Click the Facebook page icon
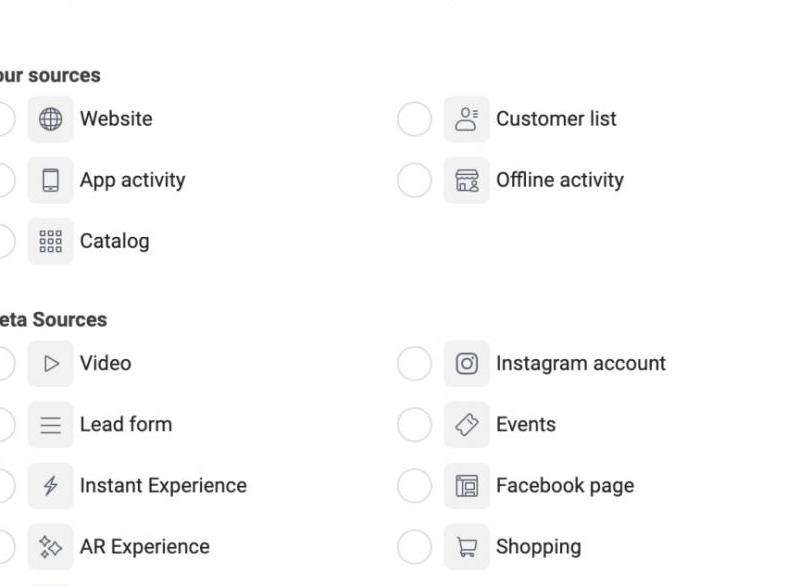800x586 pixels. tap(466, 486)
